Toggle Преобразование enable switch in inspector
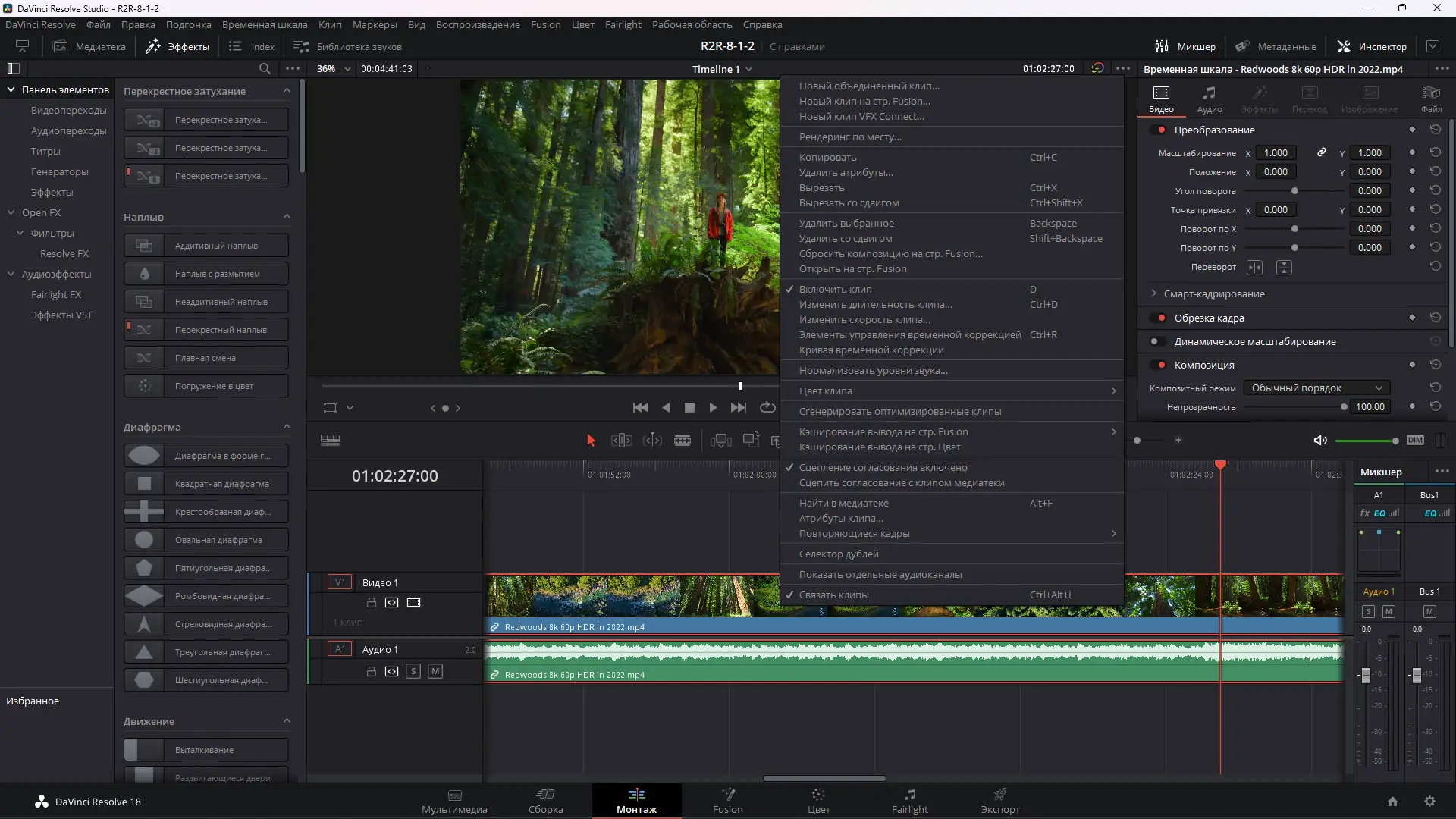Image resolution: width=1456 pixels, height=819 pixels. [1158, 130]
